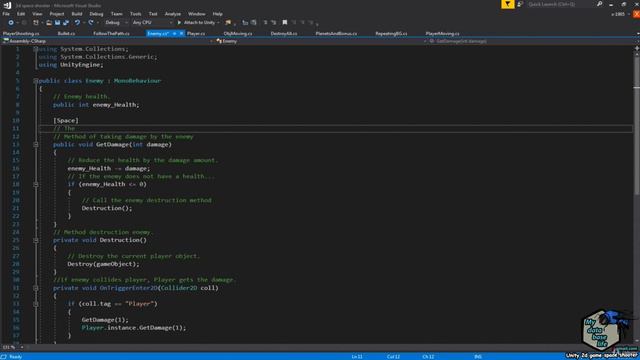Viewport: 640px width, 360px height.
Task: Click the Undo toolbar icon
Action: [77, 22]
